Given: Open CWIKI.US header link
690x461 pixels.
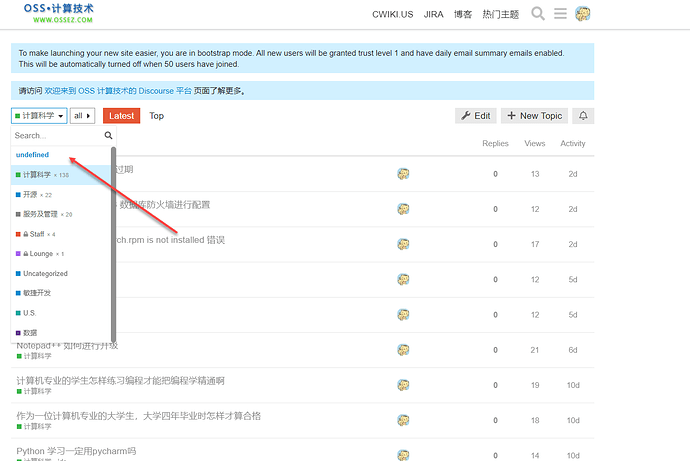Looking at the screenshot, I should [393, 15].
